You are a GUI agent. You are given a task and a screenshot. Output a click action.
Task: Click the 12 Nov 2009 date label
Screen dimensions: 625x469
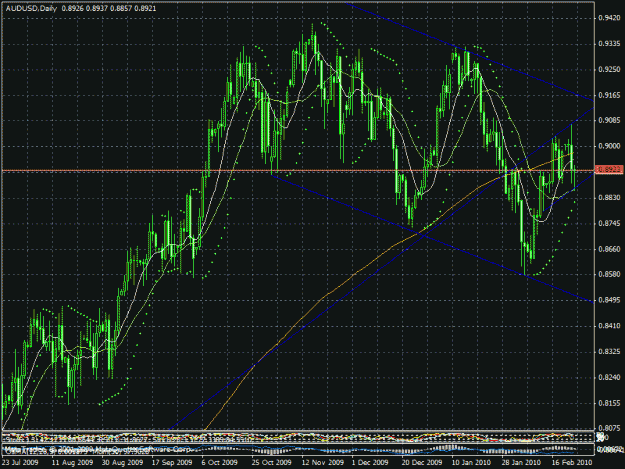322,462
